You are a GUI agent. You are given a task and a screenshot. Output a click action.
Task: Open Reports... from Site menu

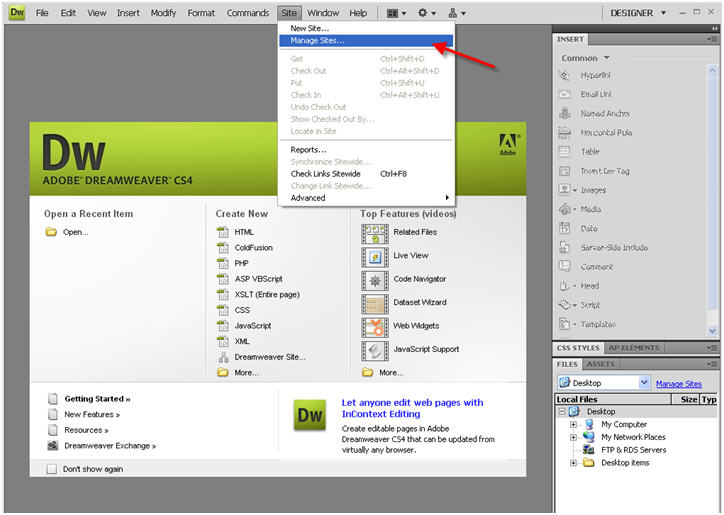[x=366, y=150]
